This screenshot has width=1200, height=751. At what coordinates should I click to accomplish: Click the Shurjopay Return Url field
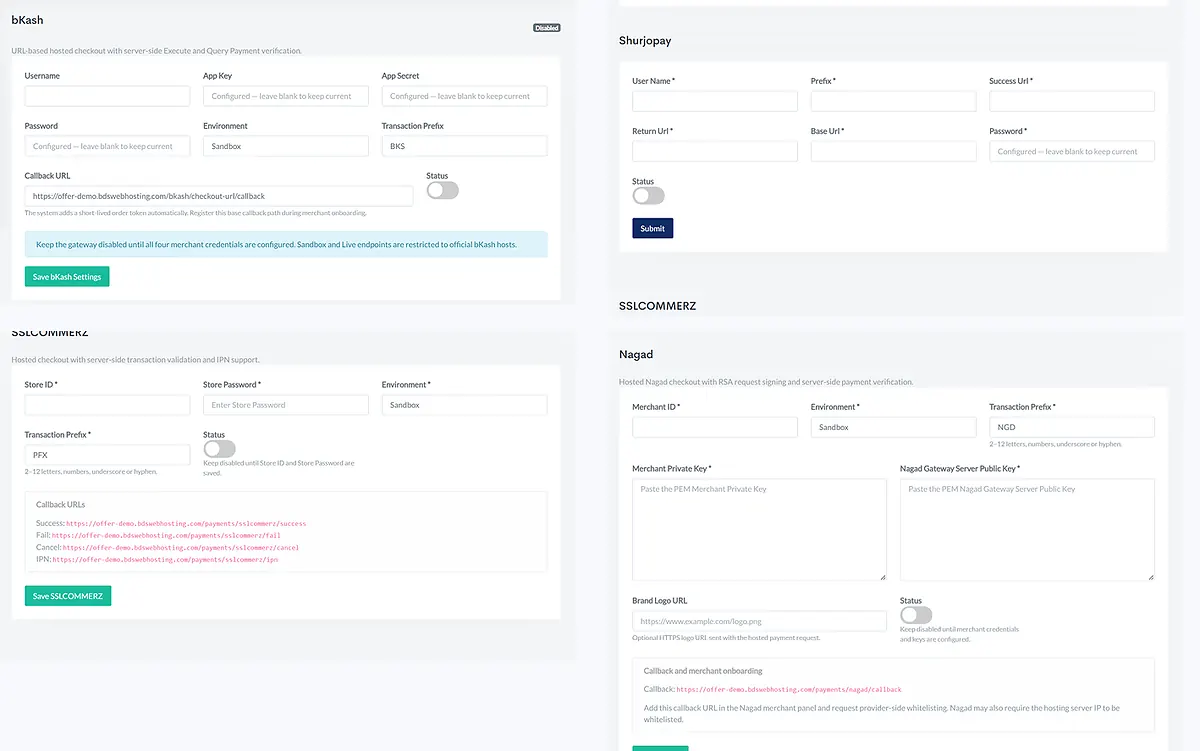pyautogui.click(x=715, y=151)
